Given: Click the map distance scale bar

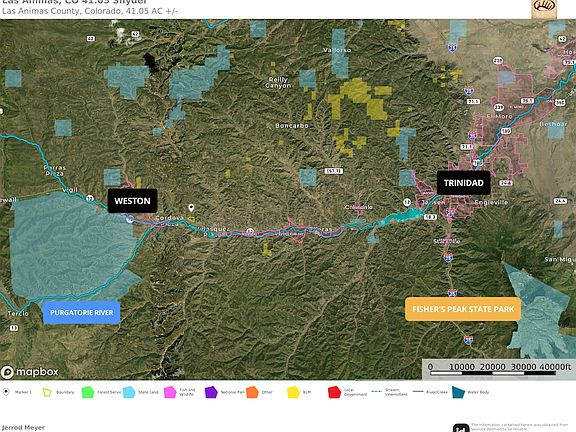Looking at the screenshot, I should pos(499,369).
